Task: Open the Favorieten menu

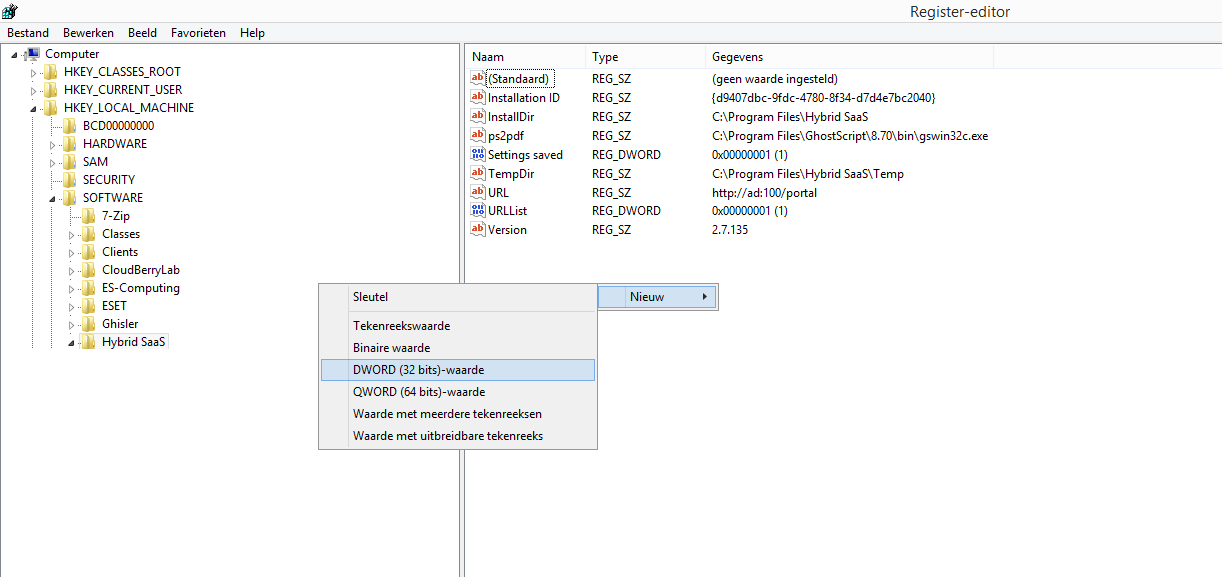Action: [198, 33]
